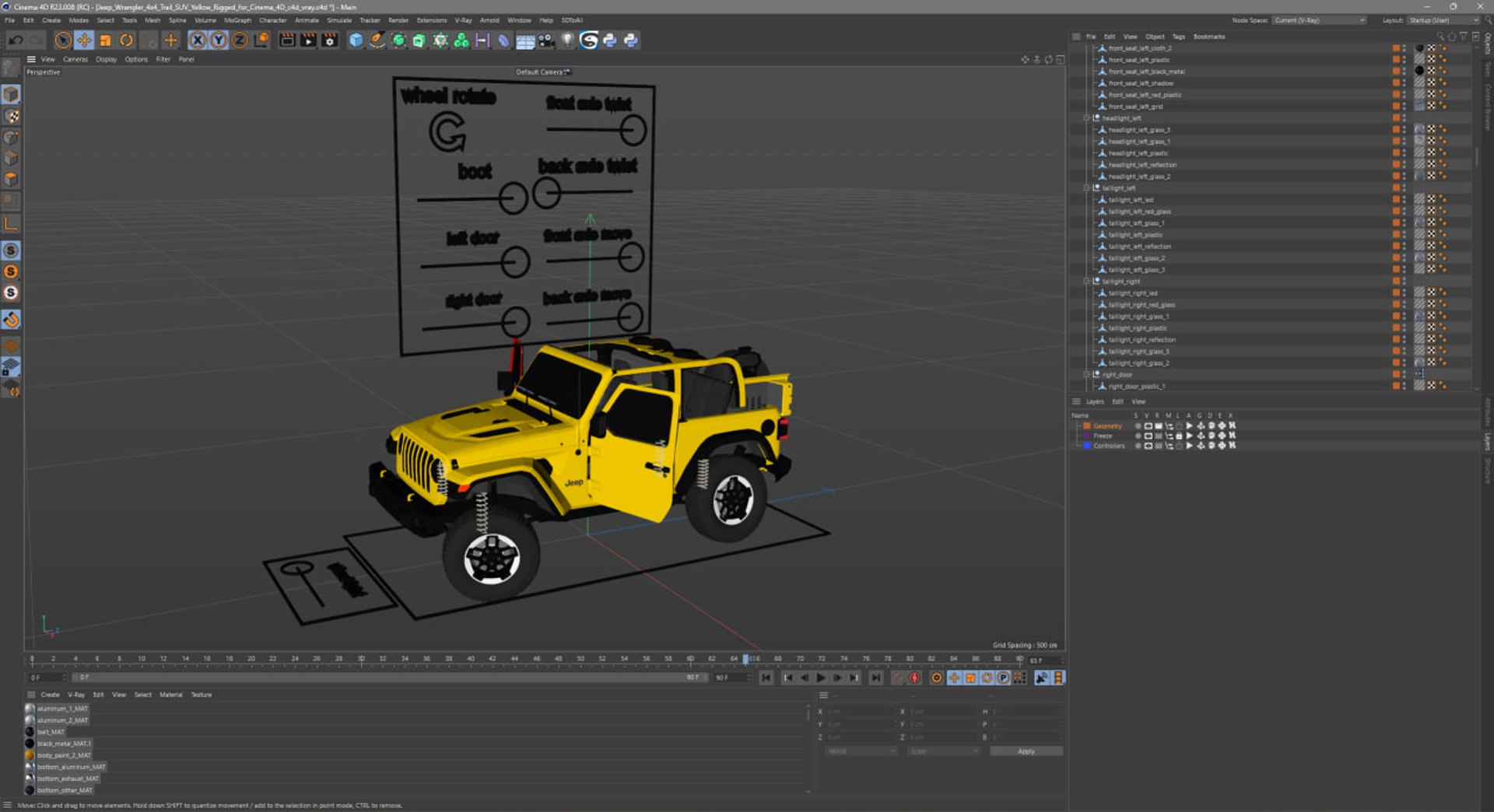Viewport: 1494px width, 812px height.
Task: Open the viewport Display menu
Action: (106, 59)
